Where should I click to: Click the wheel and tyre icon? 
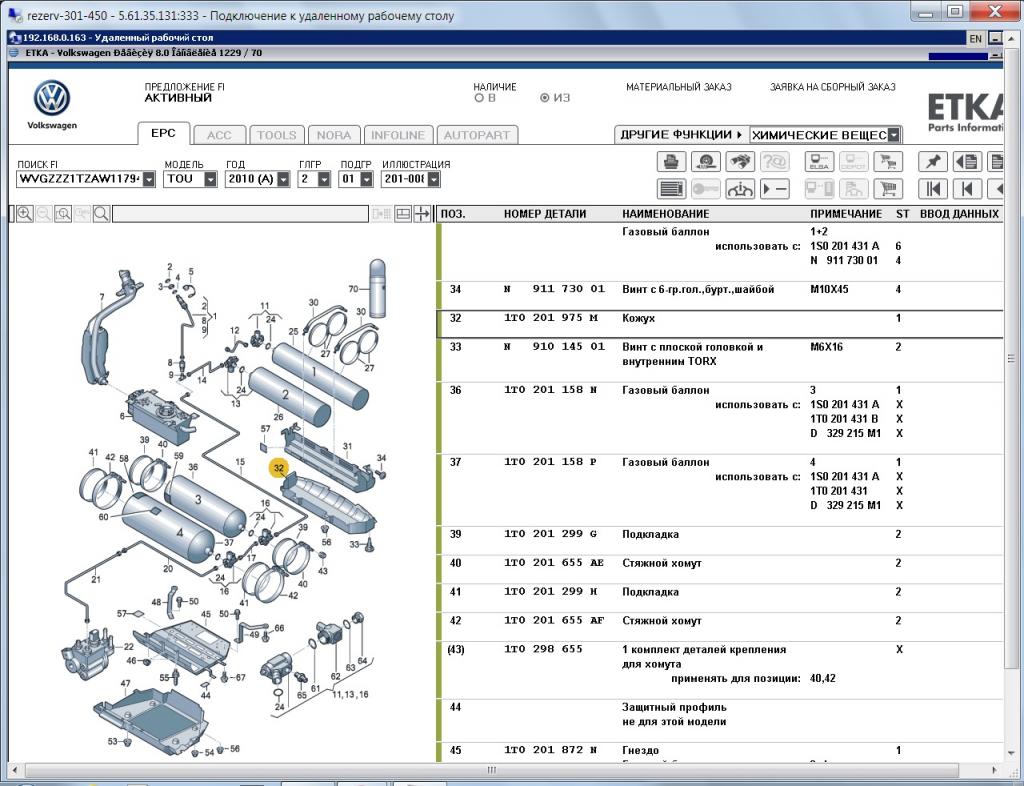[705, 161]
